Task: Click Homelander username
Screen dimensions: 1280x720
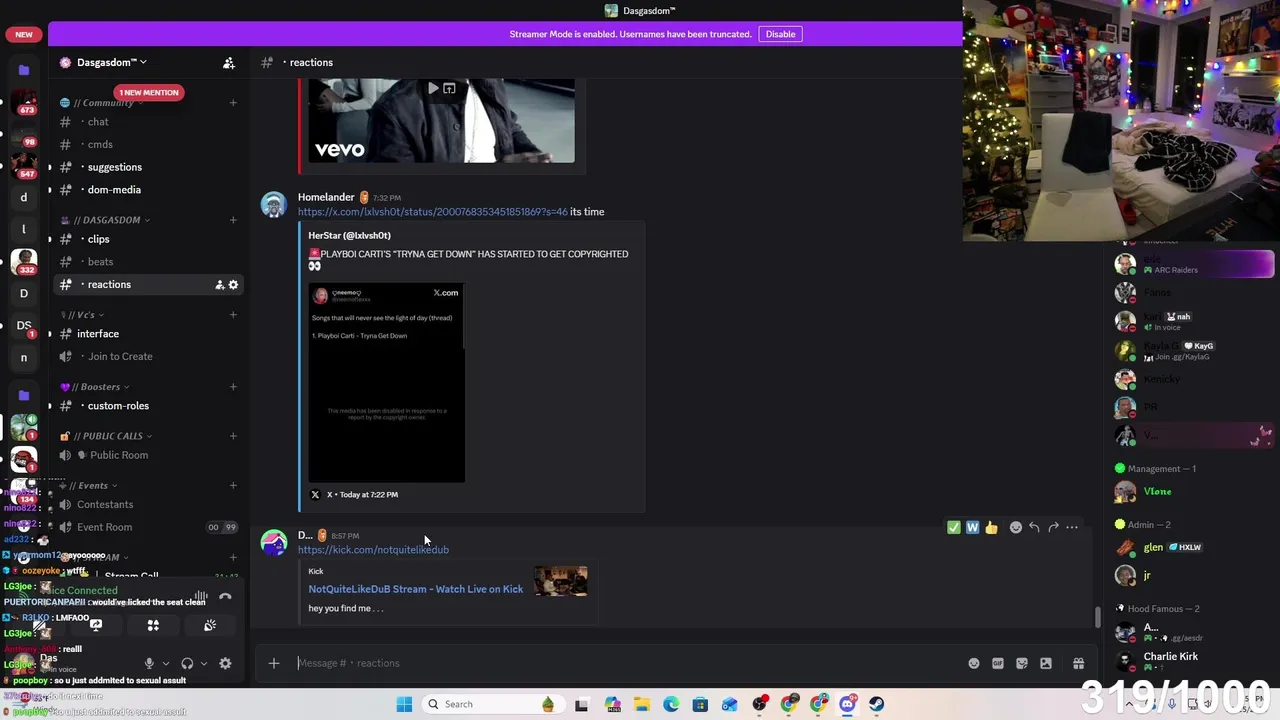Action: 326,197
